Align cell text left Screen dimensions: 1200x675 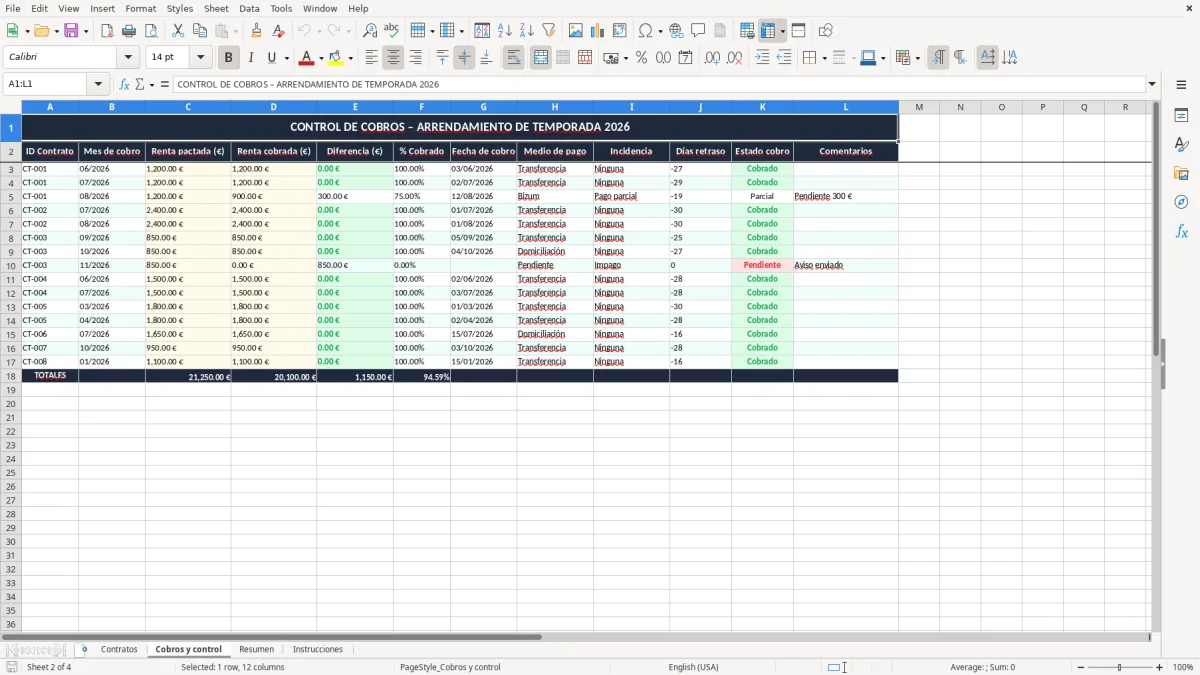(x=372, y=58)
